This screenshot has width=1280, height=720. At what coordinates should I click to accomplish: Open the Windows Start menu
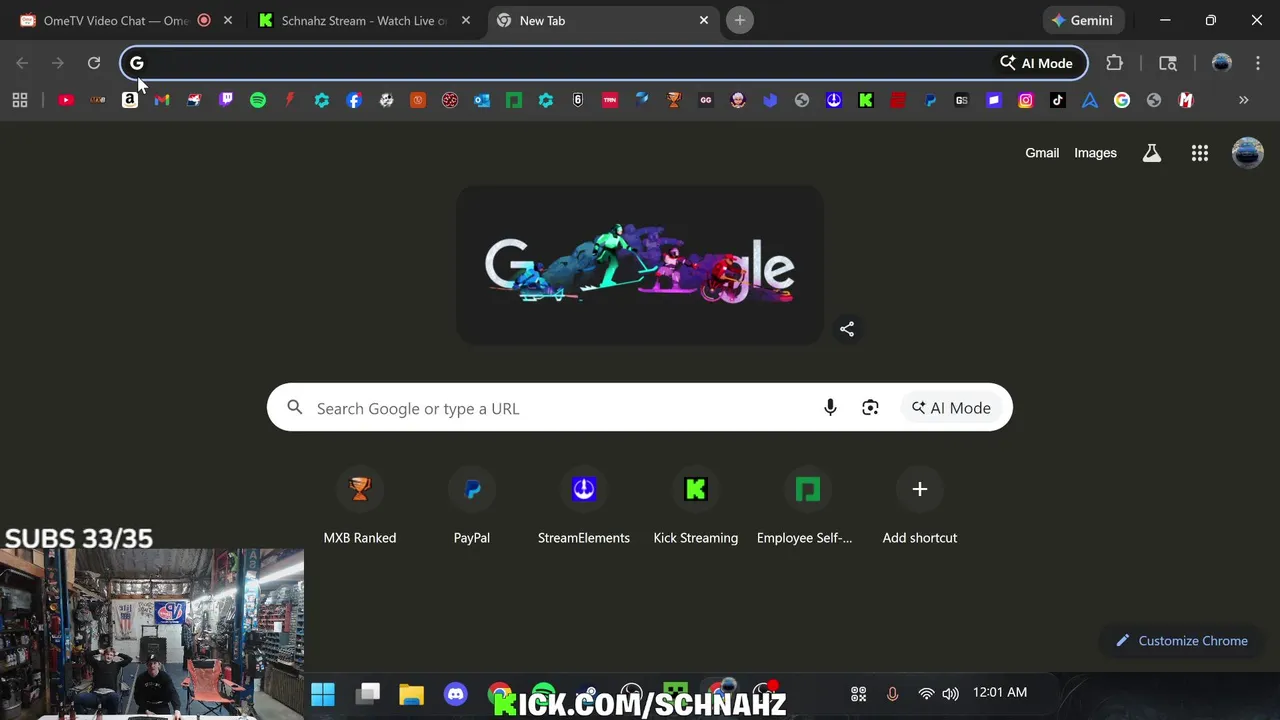[x=323, y=694]
